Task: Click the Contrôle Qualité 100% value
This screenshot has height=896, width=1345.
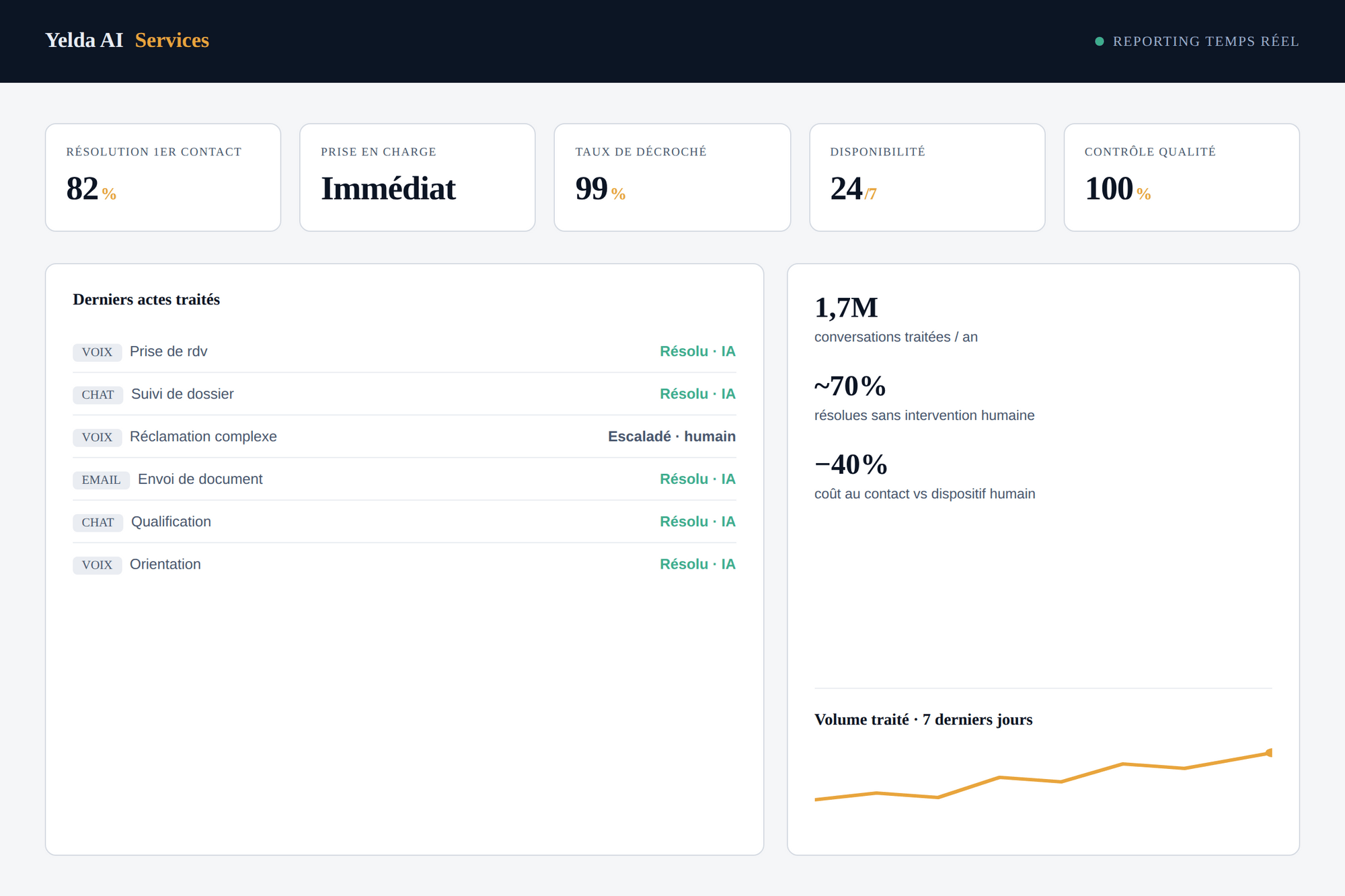Action: coord(1117,189)
